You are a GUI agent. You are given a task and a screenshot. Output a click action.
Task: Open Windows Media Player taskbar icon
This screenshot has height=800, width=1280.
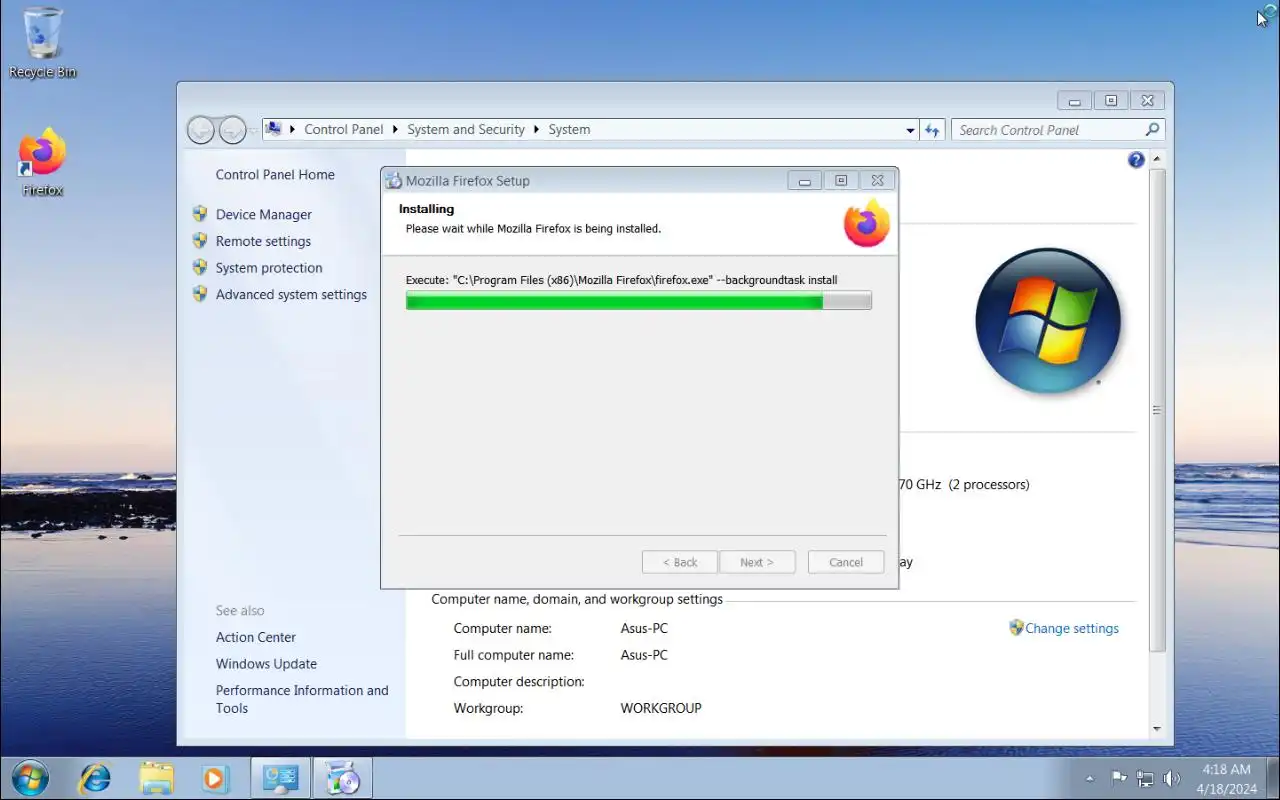tap(215, 778)
